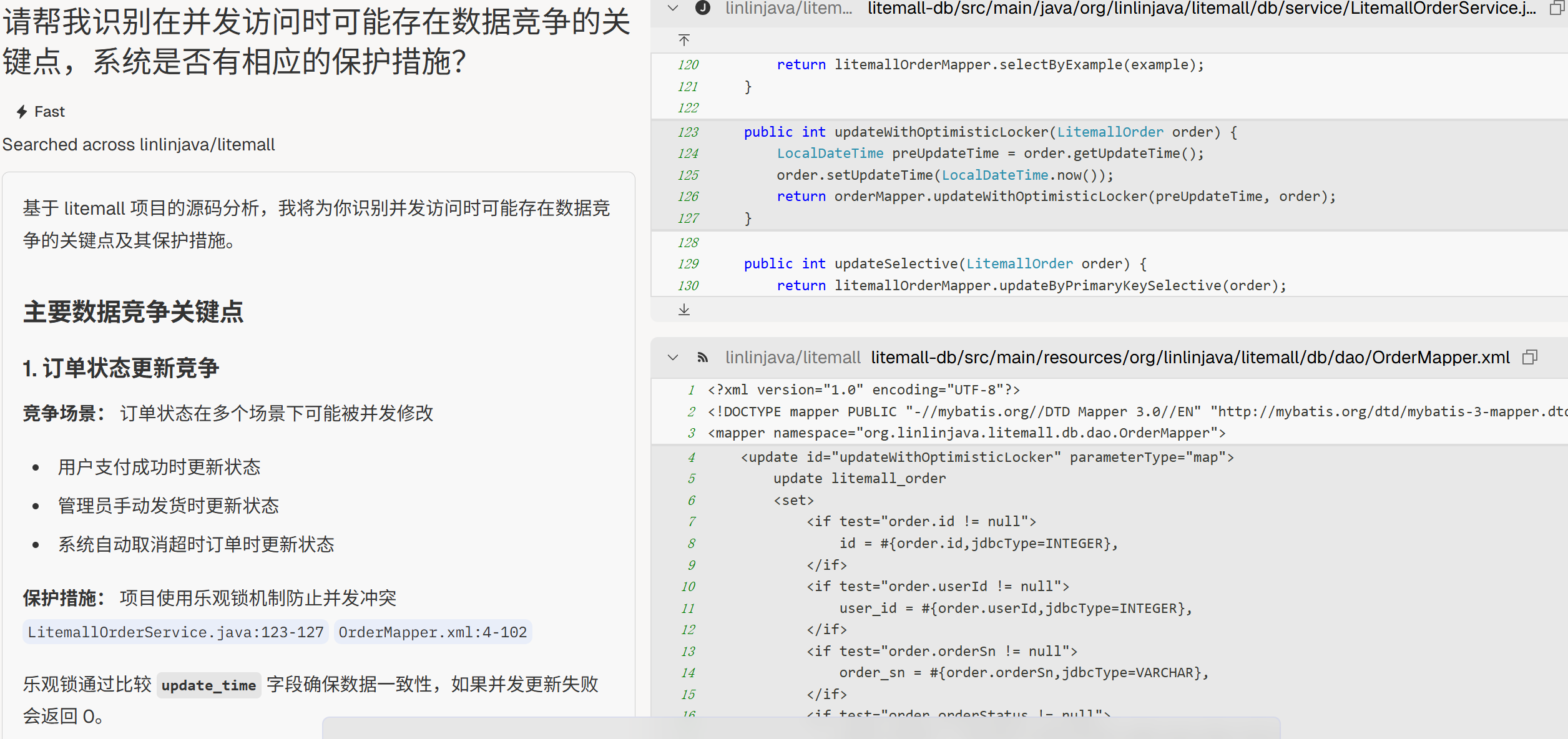Copy the OrderMapper.xml file path

(x=1529, y=358)
